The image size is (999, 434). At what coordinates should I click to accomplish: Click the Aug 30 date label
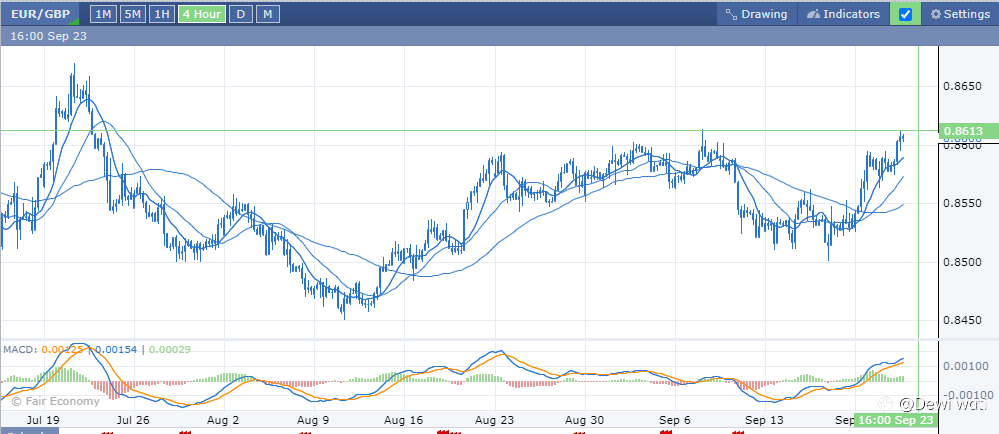586,420
